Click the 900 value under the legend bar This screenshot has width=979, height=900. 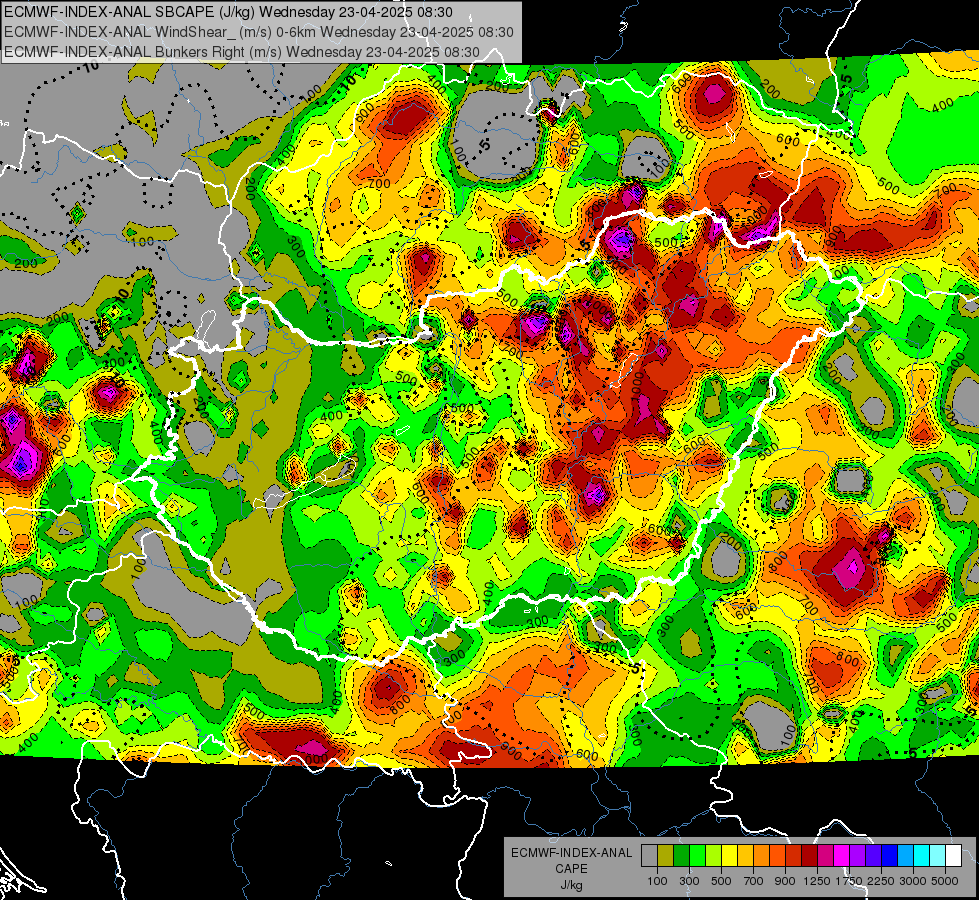[785, 881]
